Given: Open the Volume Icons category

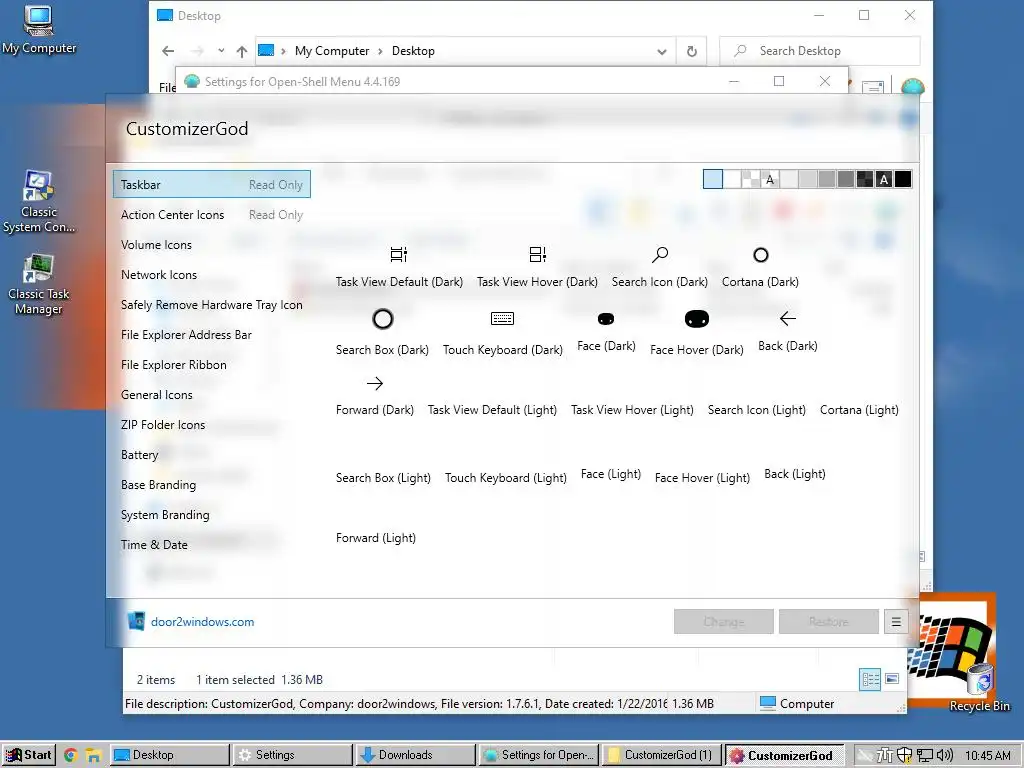Looking at the screenshot, I should (212, 245).
